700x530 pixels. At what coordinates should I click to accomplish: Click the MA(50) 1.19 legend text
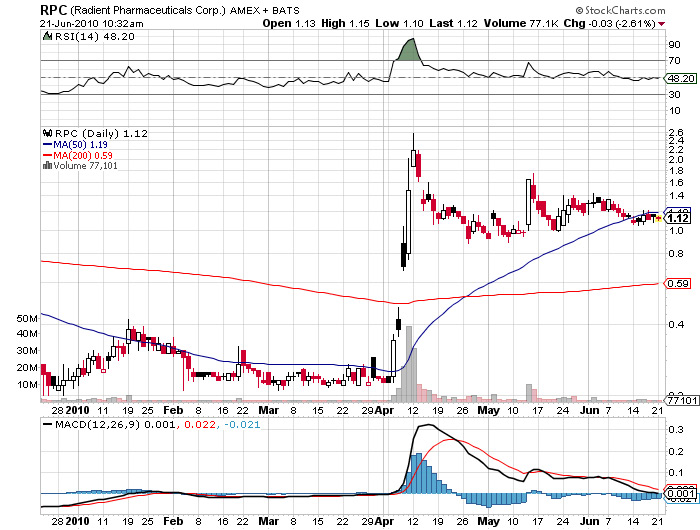pos(81,145)
